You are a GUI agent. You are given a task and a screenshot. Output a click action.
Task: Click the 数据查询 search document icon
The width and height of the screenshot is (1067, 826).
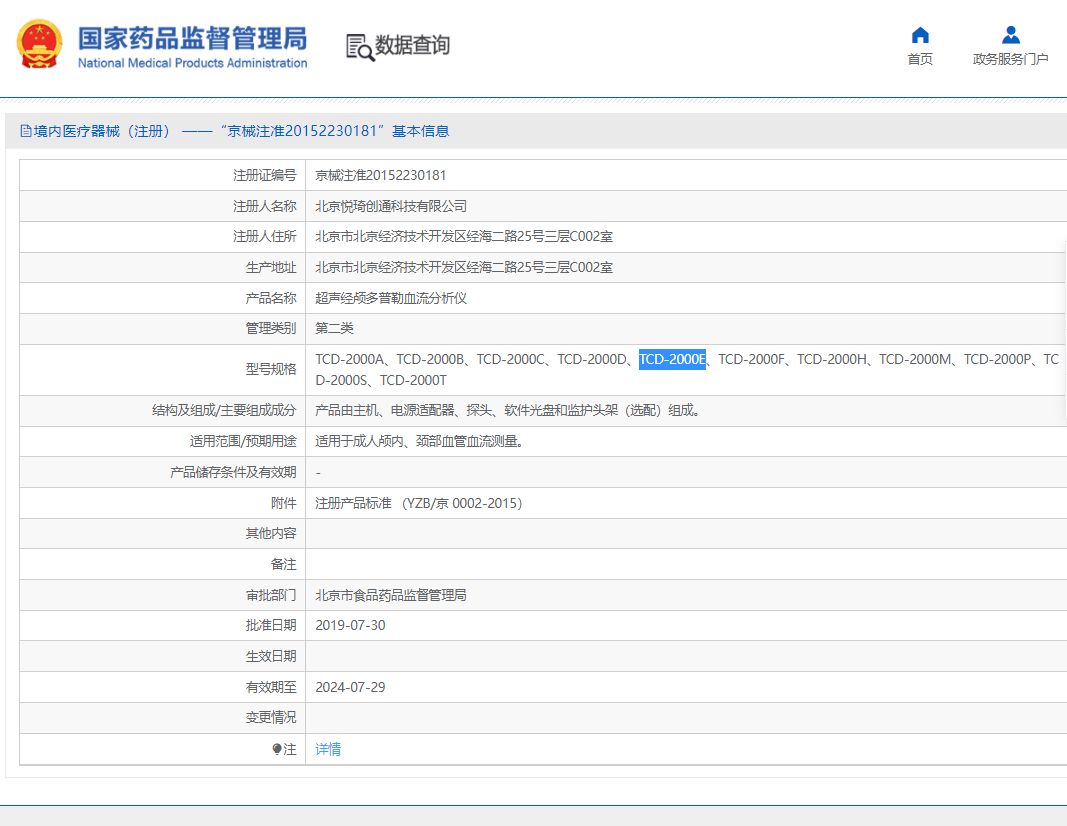click(x=360, y=47)
